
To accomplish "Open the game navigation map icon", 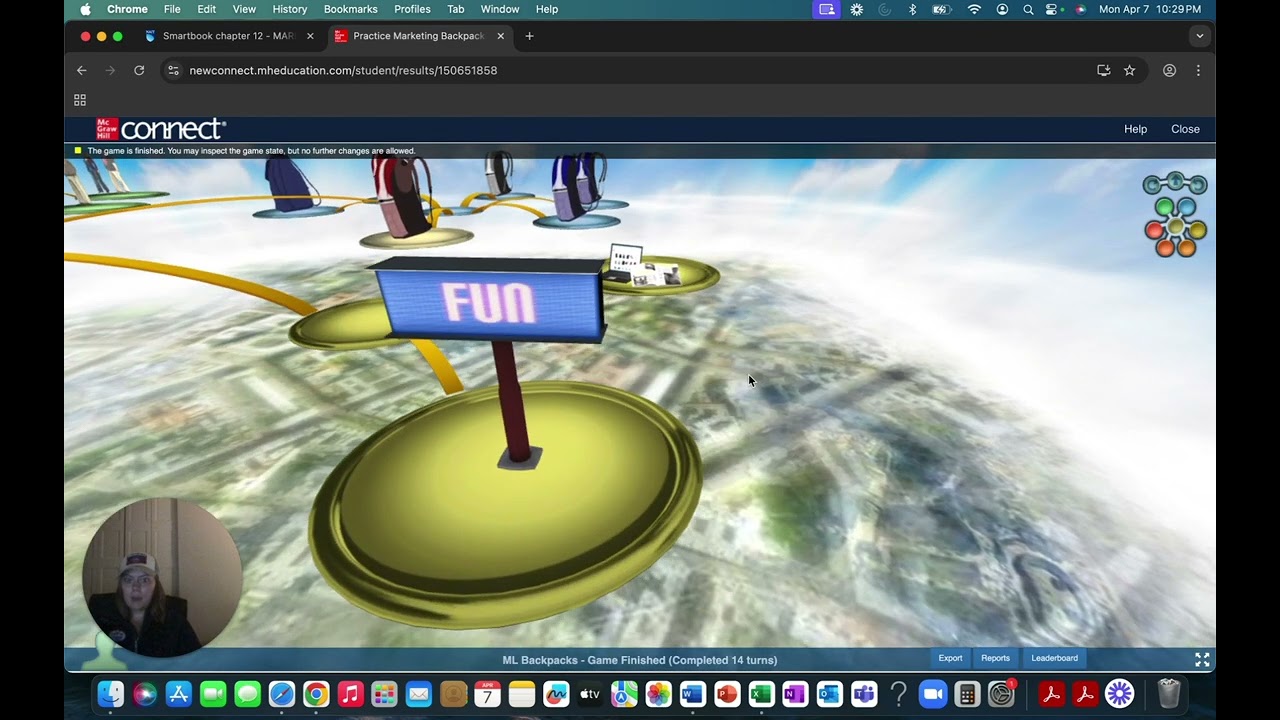I will pyautogui.click(x=1175, y=214).
